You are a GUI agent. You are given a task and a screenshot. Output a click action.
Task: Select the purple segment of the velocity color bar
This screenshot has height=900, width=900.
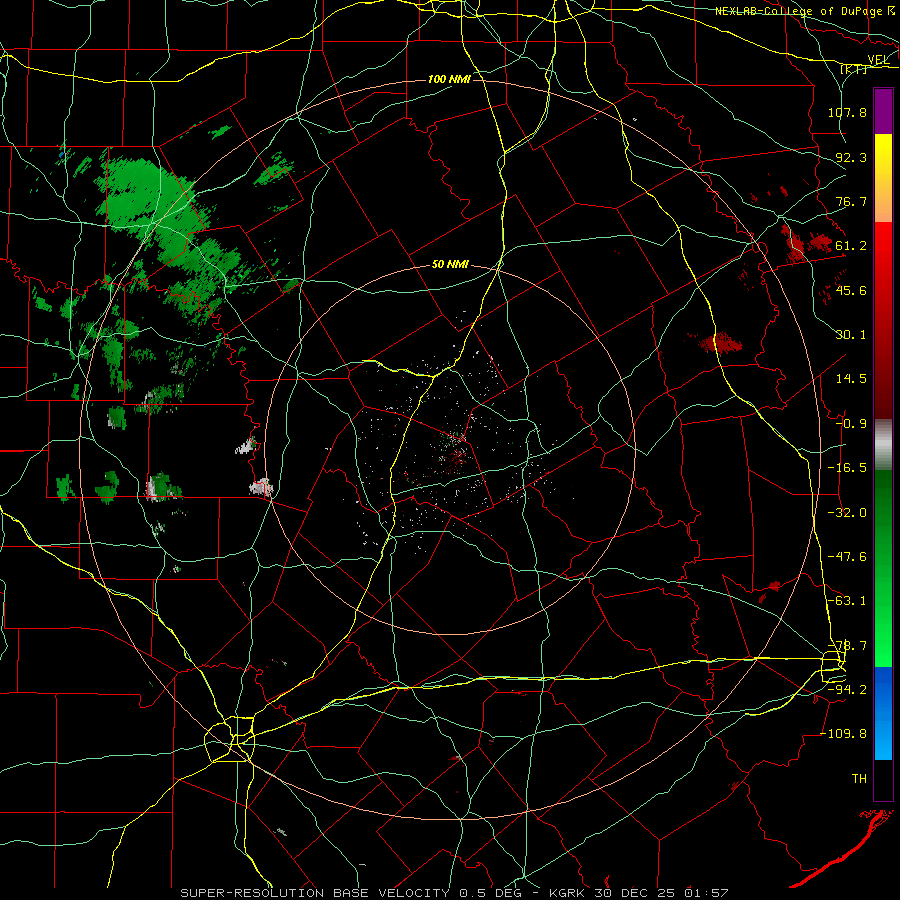point(883,111)
